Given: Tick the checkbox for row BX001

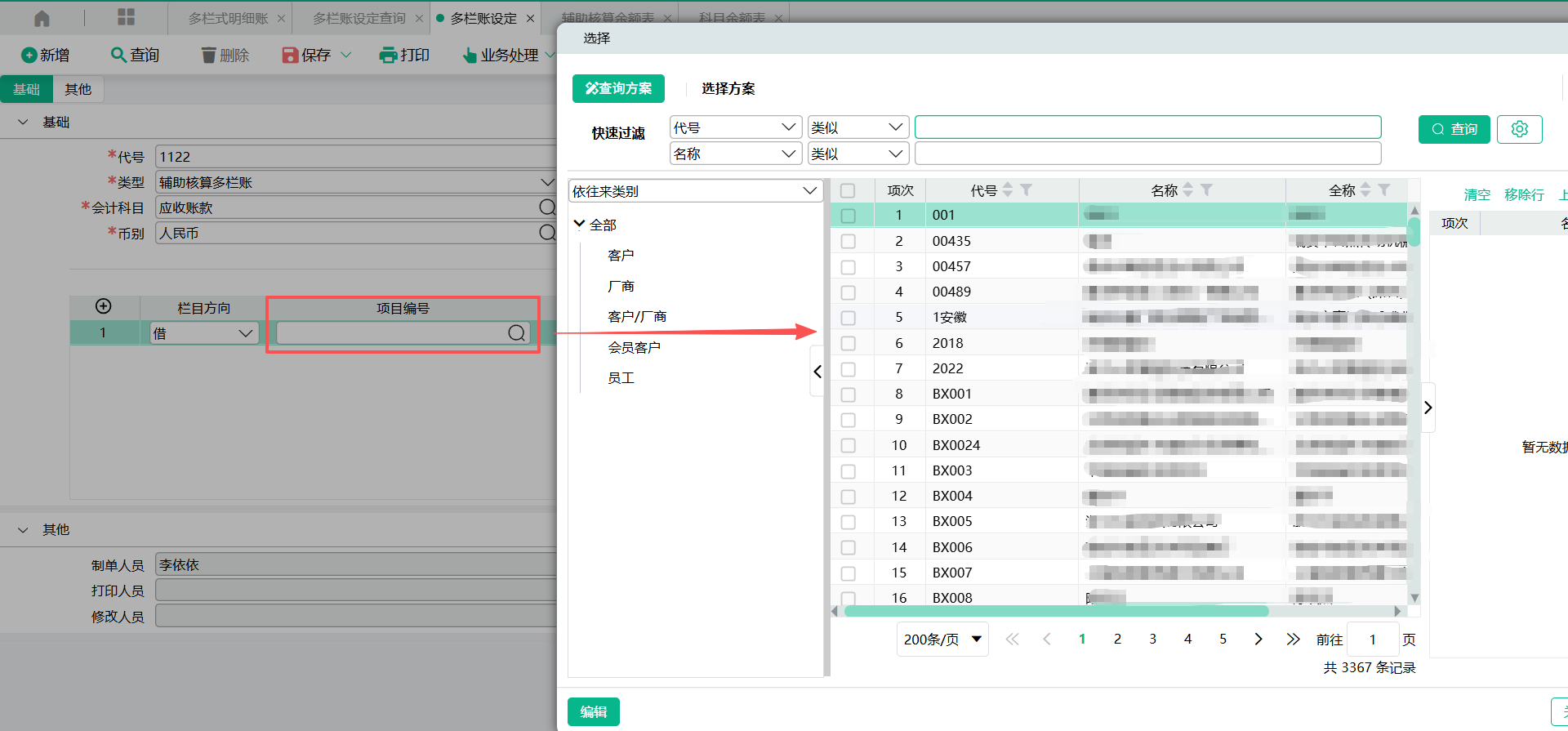Looking at the screenshot, I should pos(849,394).
